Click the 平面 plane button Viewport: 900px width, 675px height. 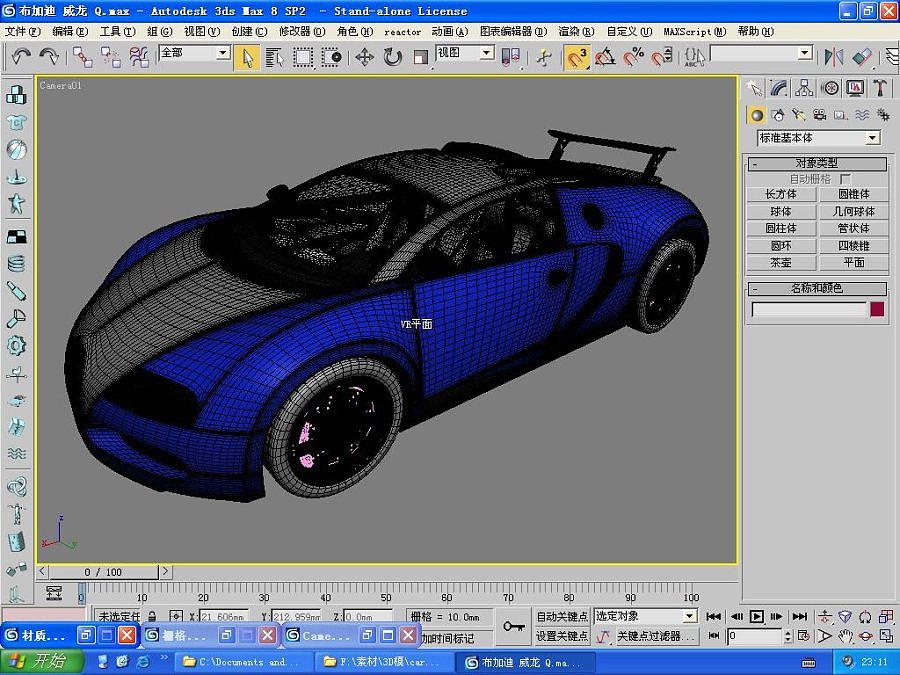854,262
